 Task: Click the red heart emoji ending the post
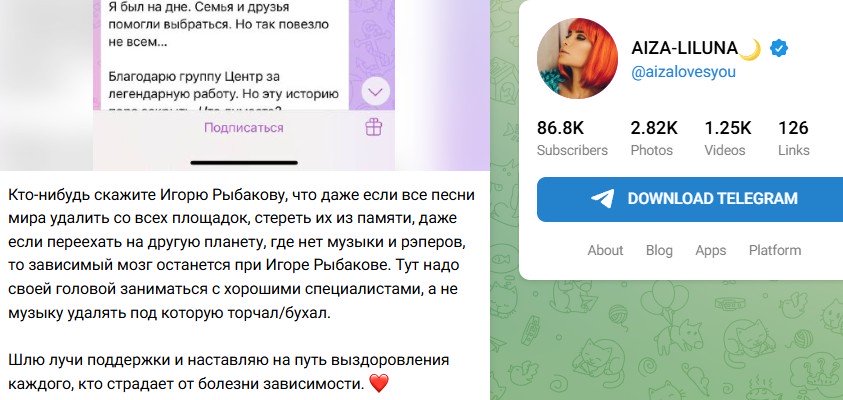point(380,383)
